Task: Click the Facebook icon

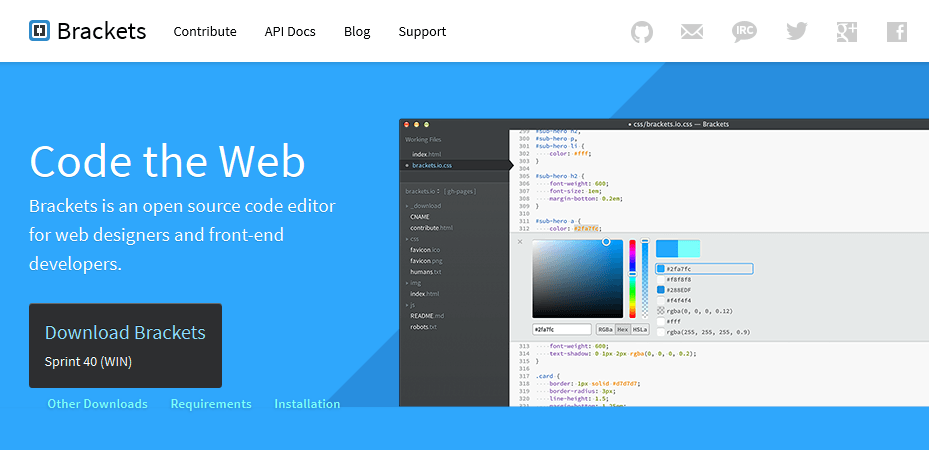Action: pos(897,32)
